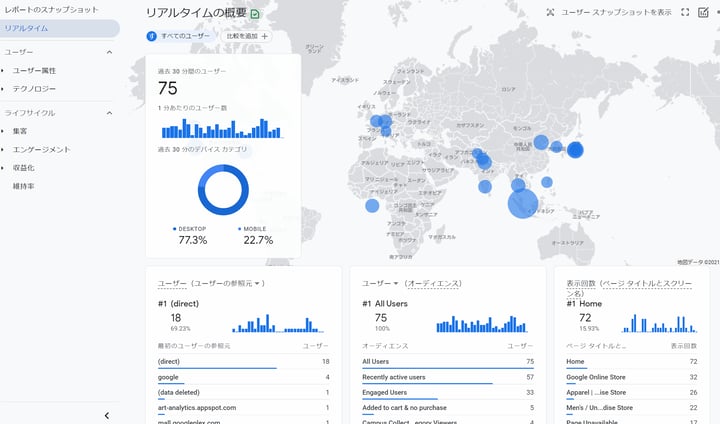
Task: Click the All Users audience row
Action: [448, 362]
